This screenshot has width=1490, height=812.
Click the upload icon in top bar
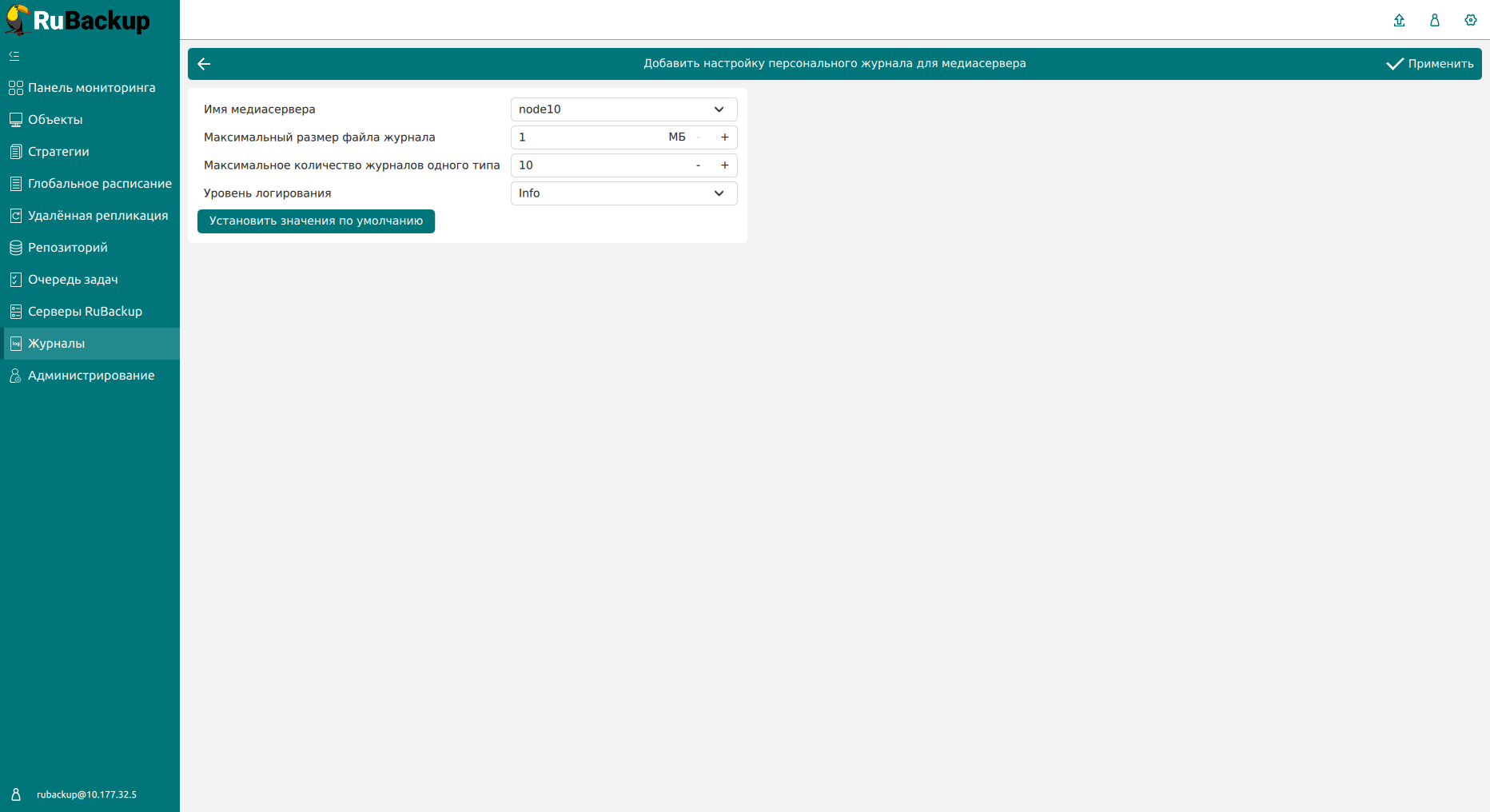pyautogui.click(x=1399, y=20)
